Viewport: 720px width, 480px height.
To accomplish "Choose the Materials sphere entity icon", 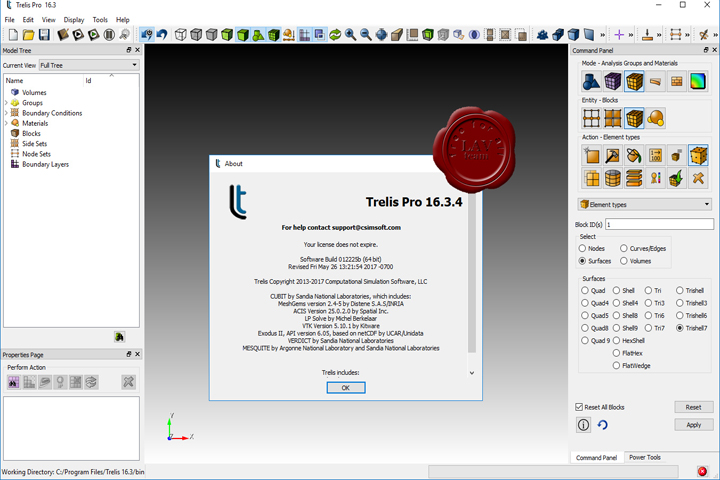I will click(655, 118).
